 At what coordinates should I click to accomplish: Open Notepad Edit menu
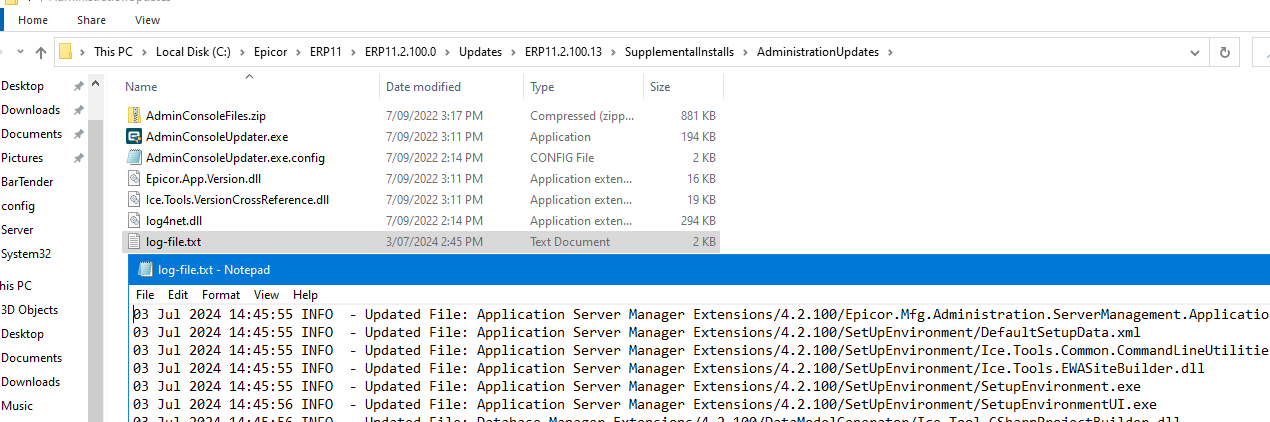point(178,295)
